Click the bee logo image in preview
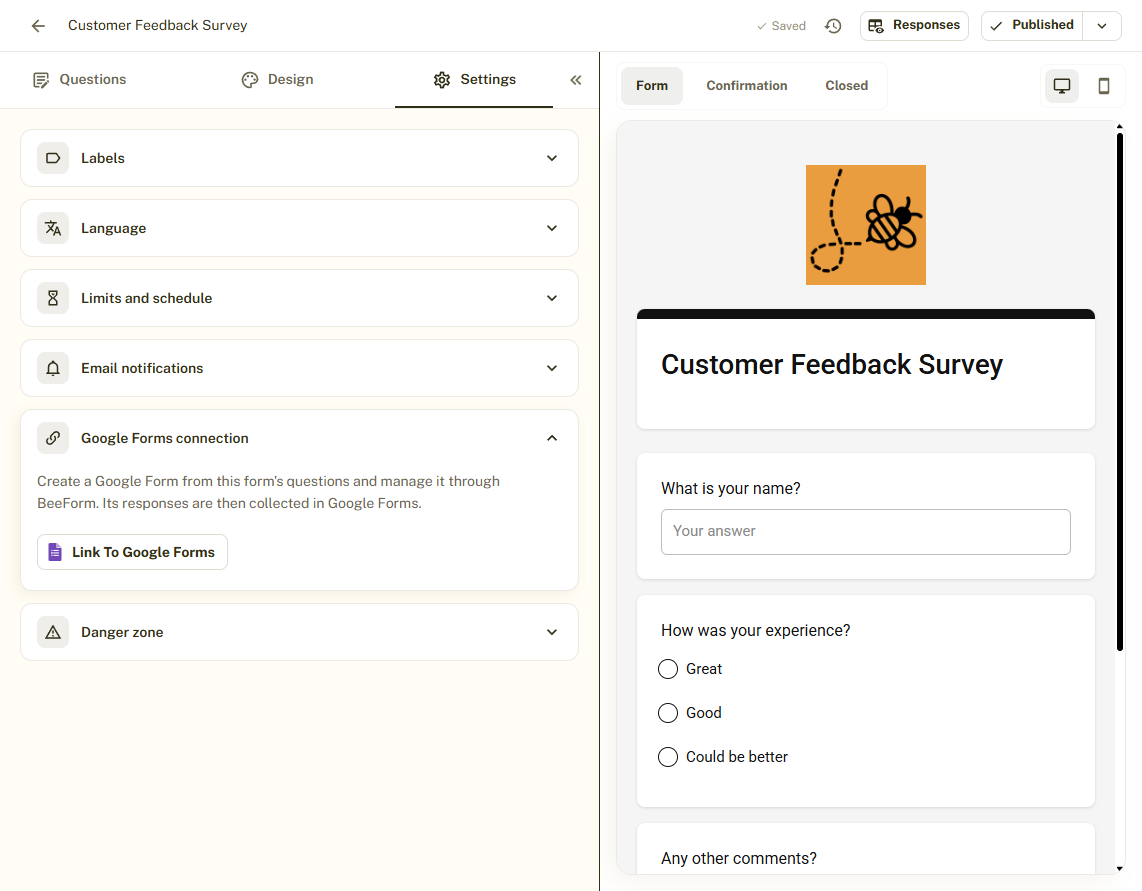This screenshot has width=1142, height=891. [x=865, y=225]
